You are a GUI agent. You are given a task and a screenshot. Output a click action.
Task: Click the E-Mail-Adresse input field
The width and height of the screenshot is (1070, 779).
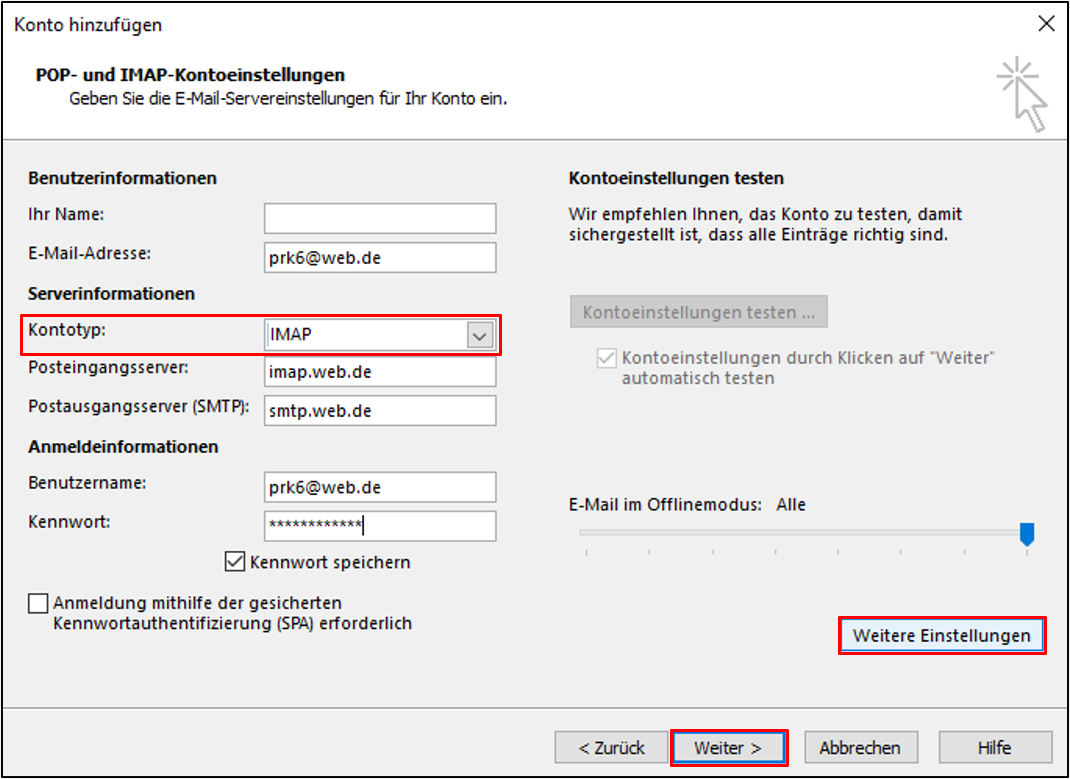(380, 257)
